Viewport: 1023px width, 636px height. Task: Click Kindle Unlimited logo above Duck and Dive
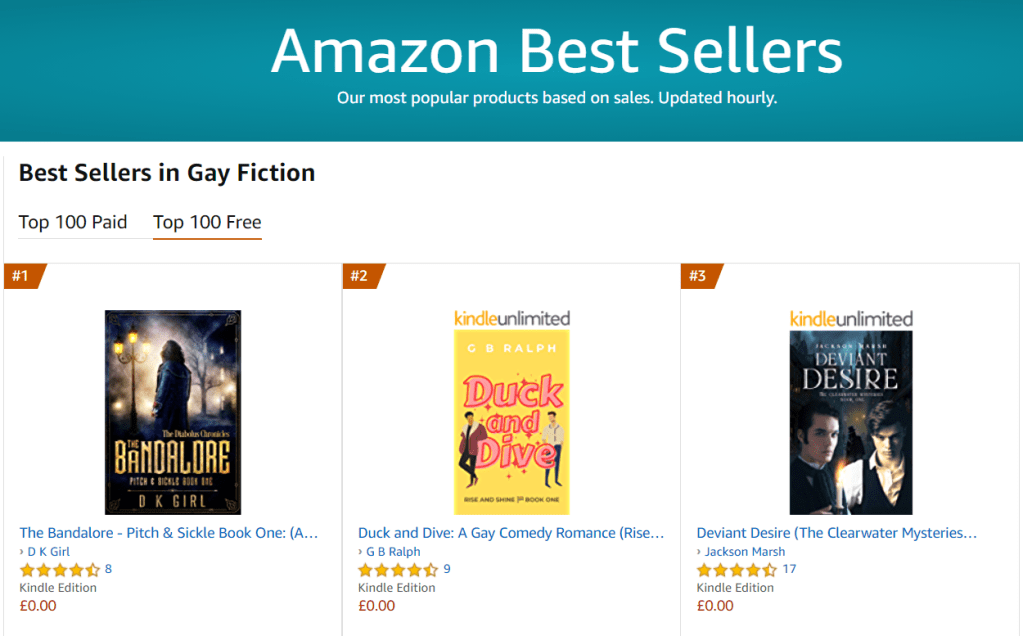click(x=512, y=318)
